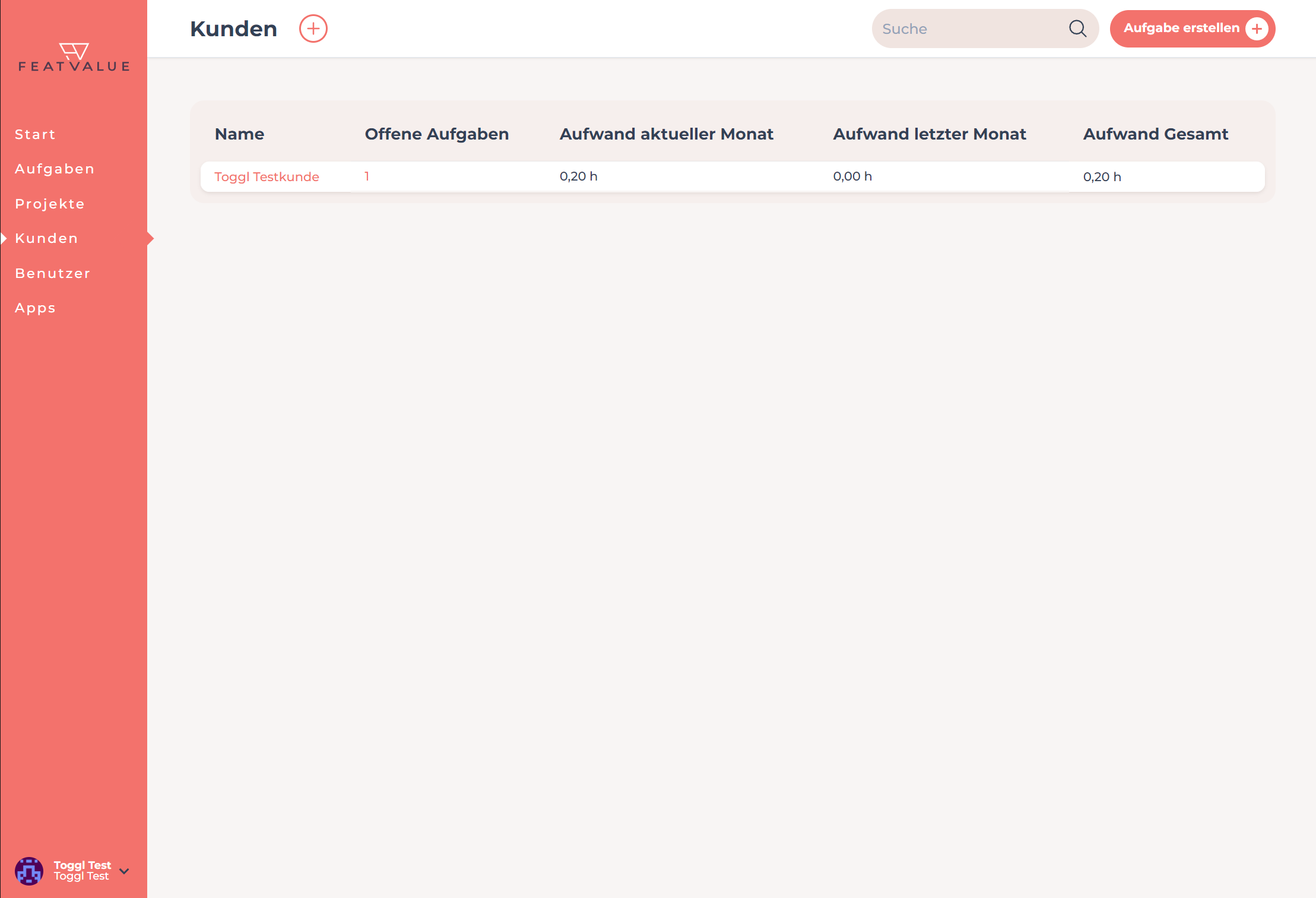The image size is (1316, 898).
Task: Click the Aufgabe erstellen button
Action: (x=1192, y=28)
